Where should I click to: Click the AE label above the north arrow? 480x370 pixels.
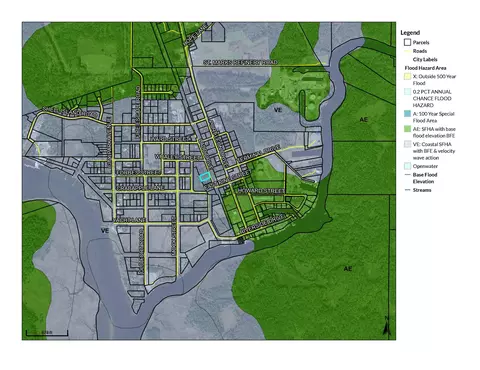348,268
